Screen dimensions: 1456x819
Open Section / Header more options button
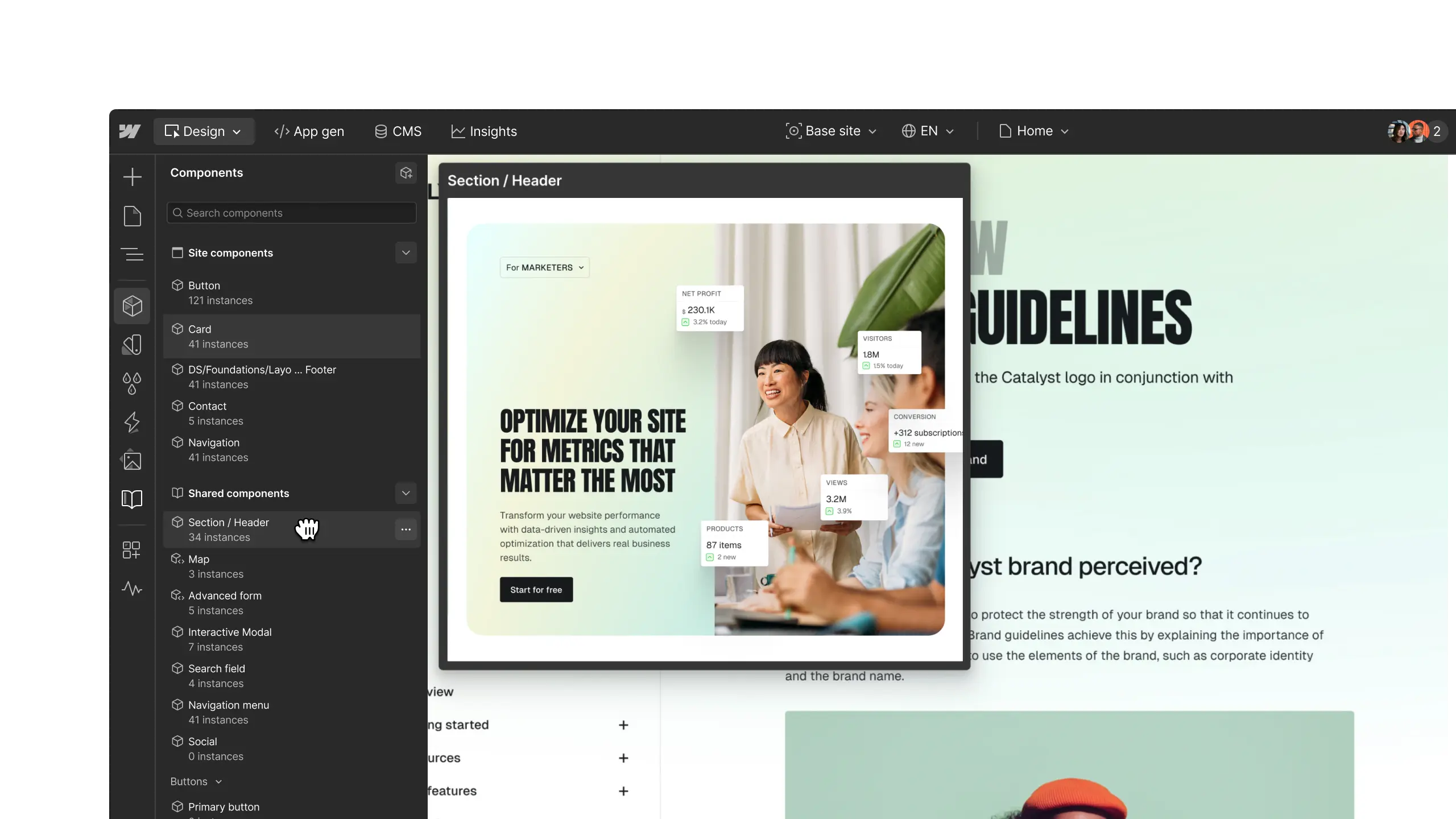click(406, 530)
